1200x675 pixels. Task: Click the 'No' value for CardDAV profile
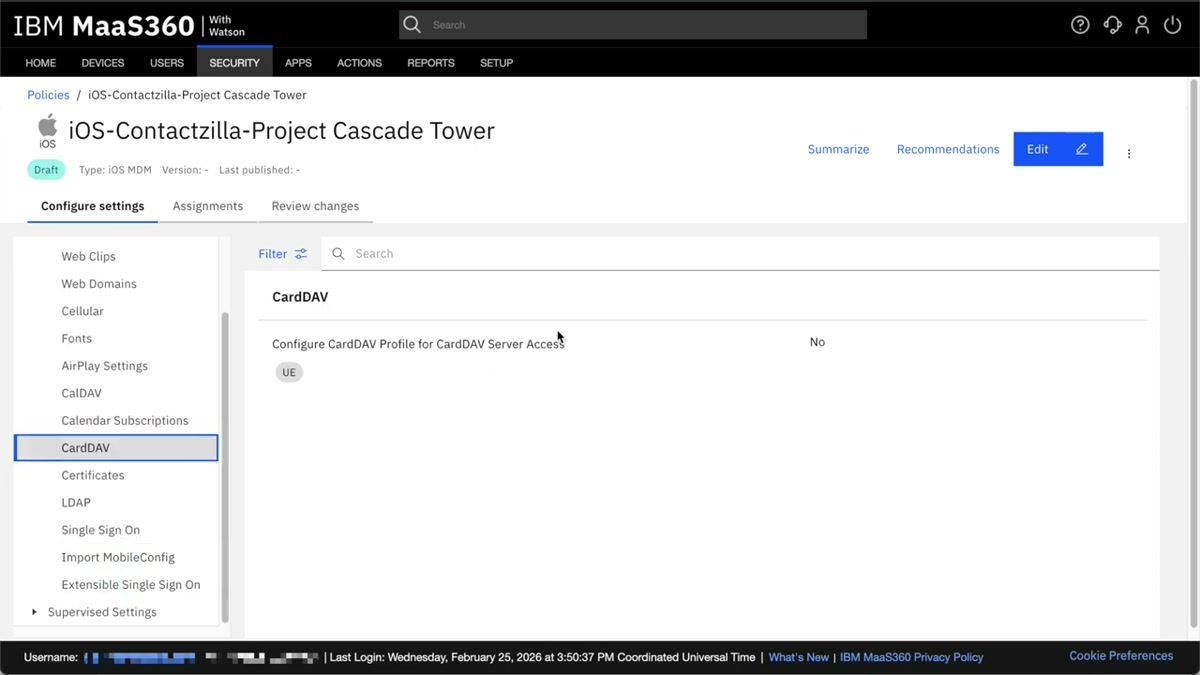[817, 342]
